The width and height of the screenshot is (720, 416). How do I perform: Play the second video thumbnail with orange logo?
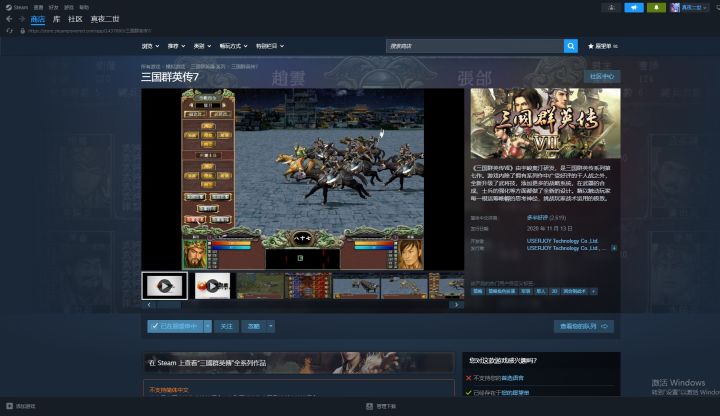pyautogui.click(x=212, y=286)
